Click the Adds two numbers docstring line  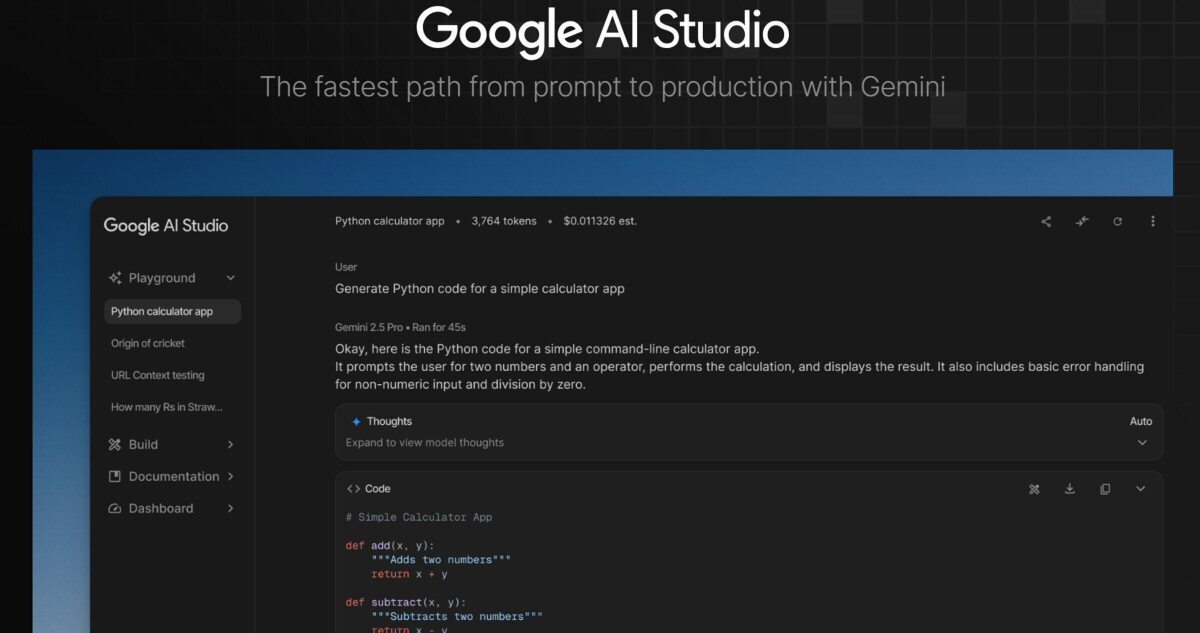[x=441, y=560]
